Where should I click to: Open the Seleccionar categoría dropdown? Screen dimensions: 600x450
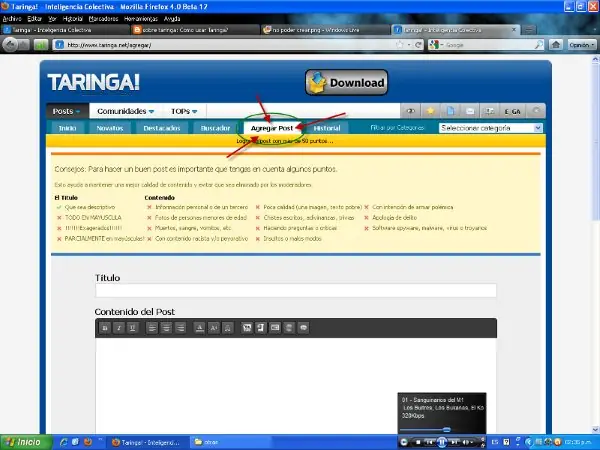(491, 128)
